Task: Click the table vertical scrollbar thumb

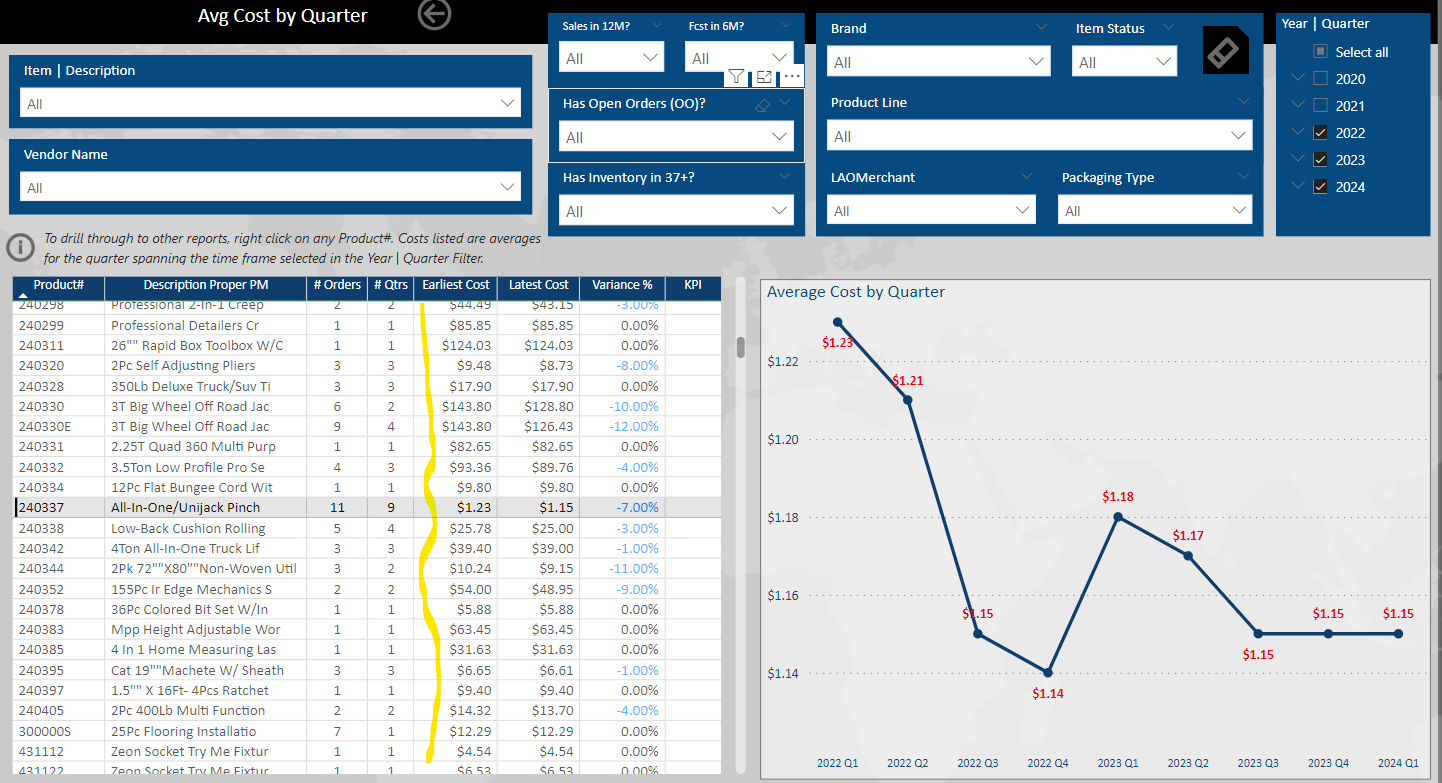Action: pyautogui.click(x=741, y=347)
